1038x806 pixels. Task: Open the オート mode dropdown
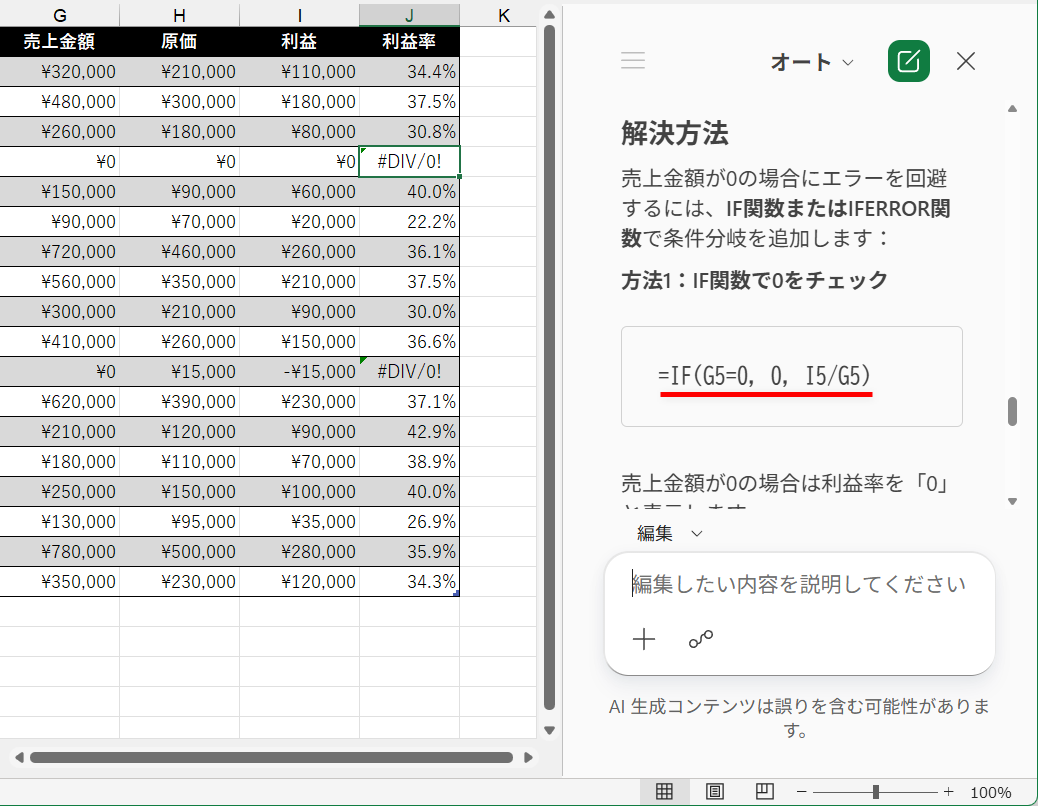[812, 62]
